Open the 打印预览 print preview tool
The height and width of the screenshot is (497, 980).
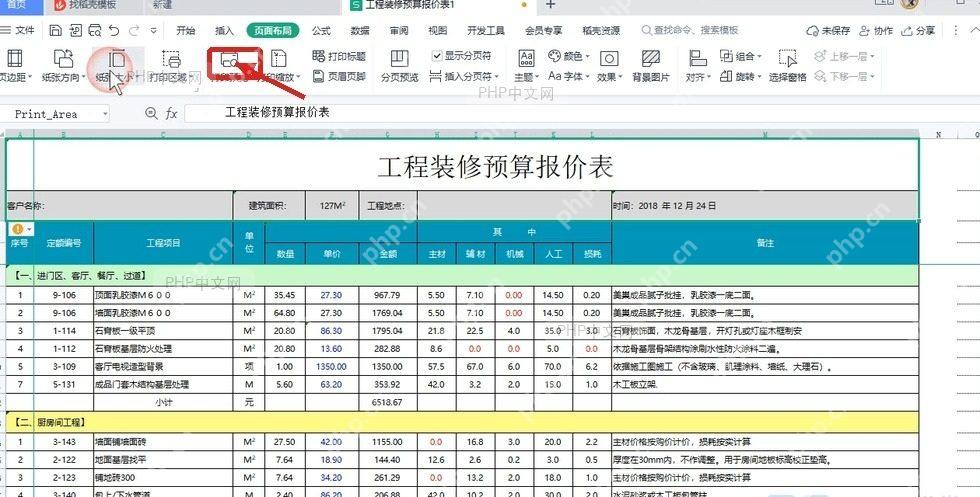tap(230, 66)
